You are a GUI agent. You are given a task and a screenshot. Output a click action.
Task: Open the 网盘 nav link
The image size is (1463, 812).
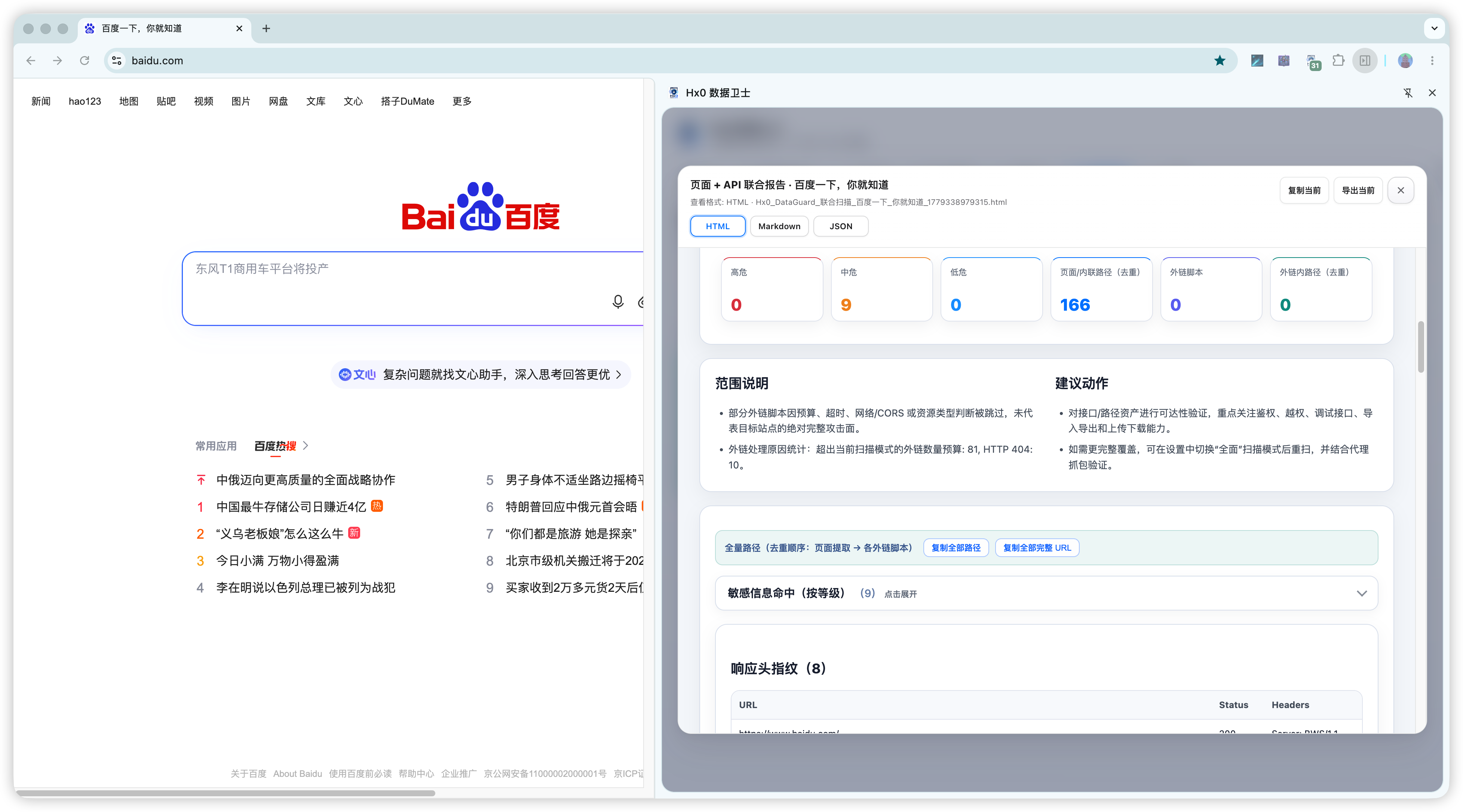(x=278, y=101)
